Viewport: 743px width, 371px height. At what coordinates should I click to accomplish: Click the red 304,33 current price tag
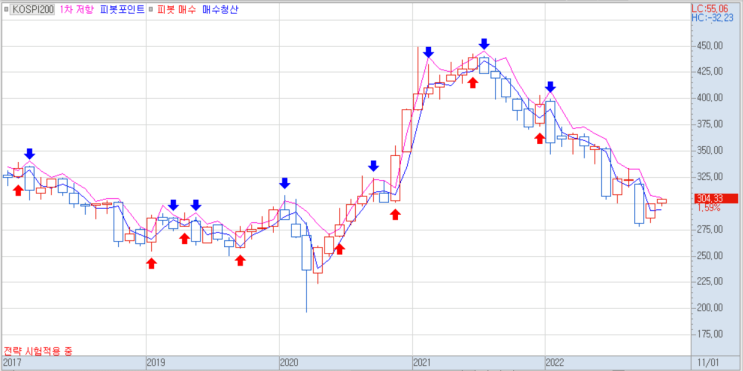[x=716, y=199]
